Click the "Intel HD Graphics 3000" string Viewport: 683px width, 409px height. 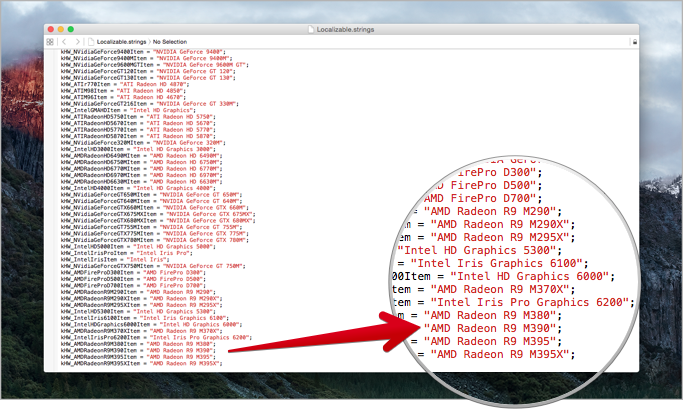point(172,149)
